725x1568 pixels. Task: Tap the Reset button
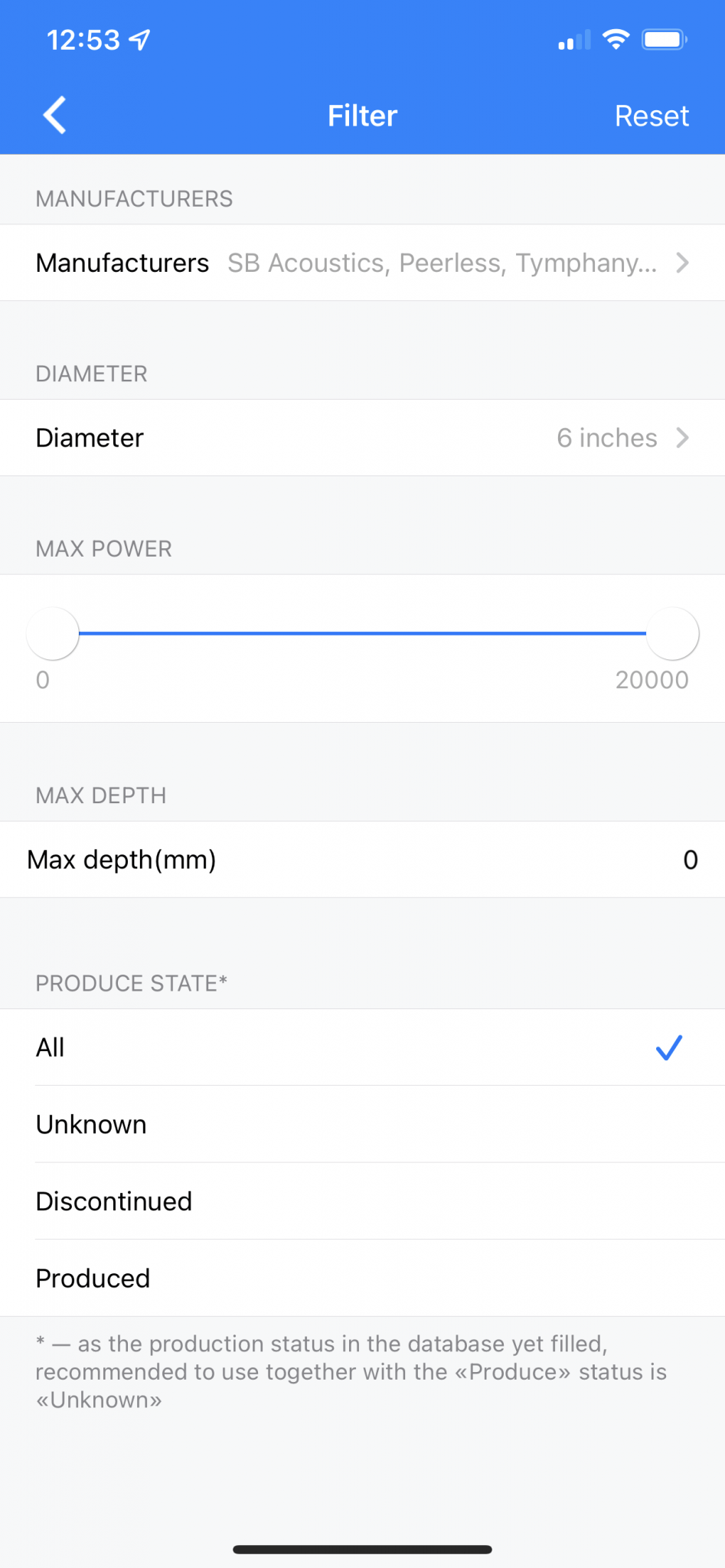pyautogui.click(x=652, y=116)
